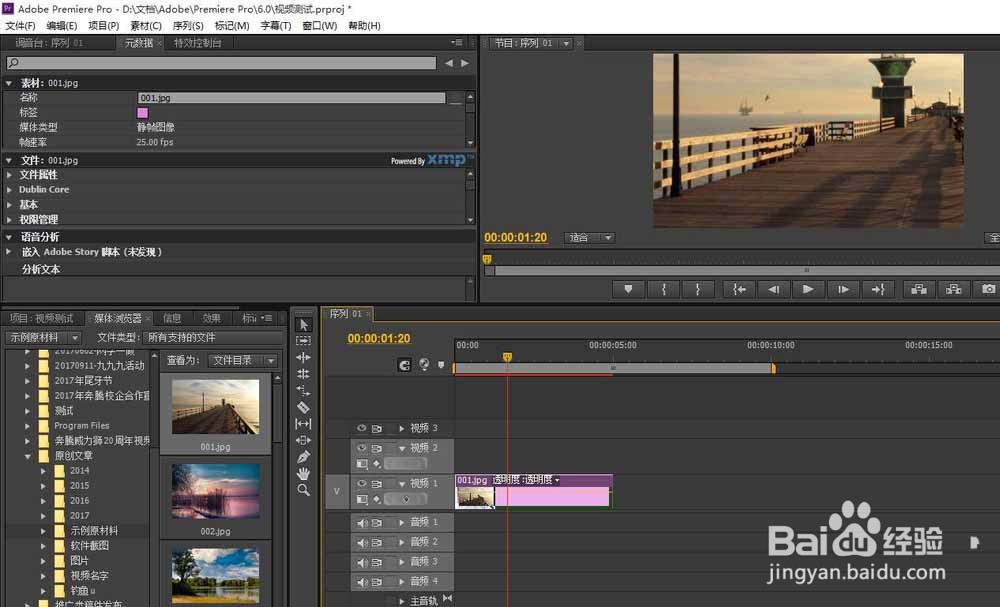This screenshot has height=607, width=1000.
Task: Toggle visibility eye of Video 1 track
Action: coord(362,484)
